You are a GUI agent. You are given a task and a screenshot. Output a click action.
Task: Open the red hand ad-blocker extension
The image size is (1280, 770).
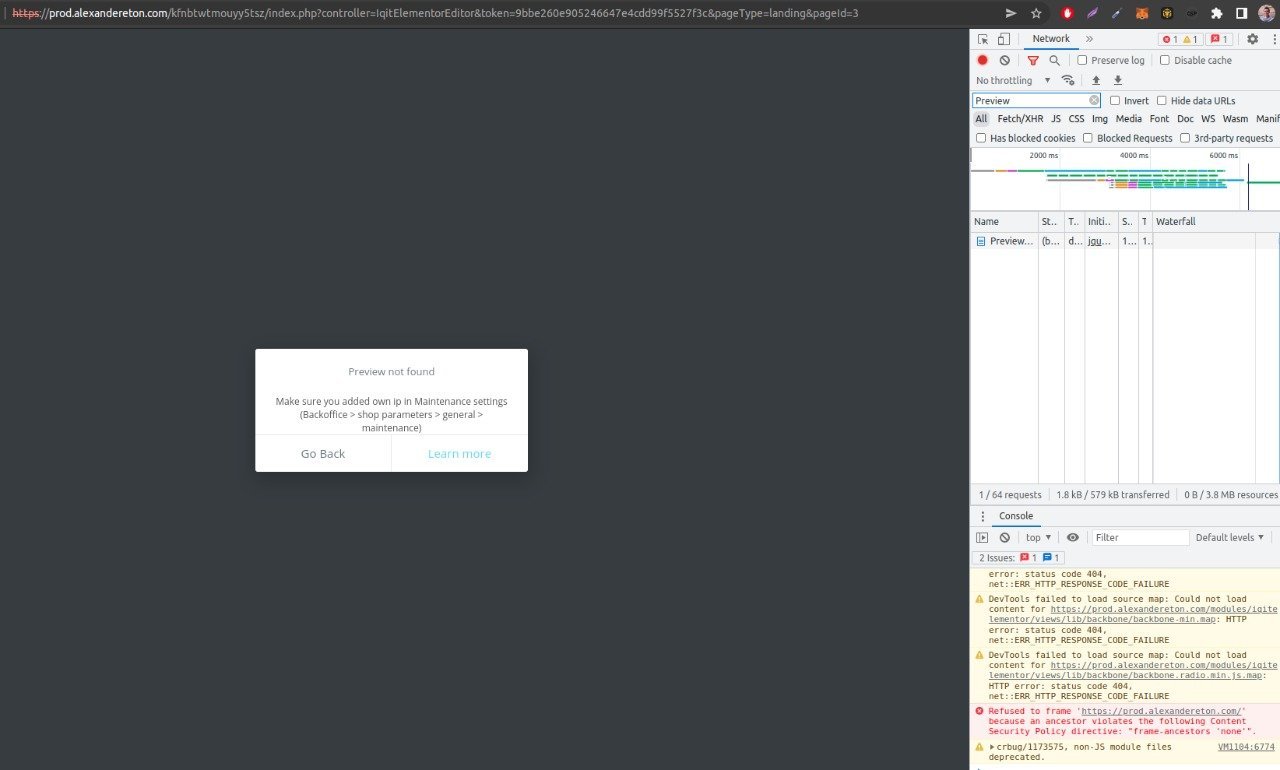(x=1068, y=13)
